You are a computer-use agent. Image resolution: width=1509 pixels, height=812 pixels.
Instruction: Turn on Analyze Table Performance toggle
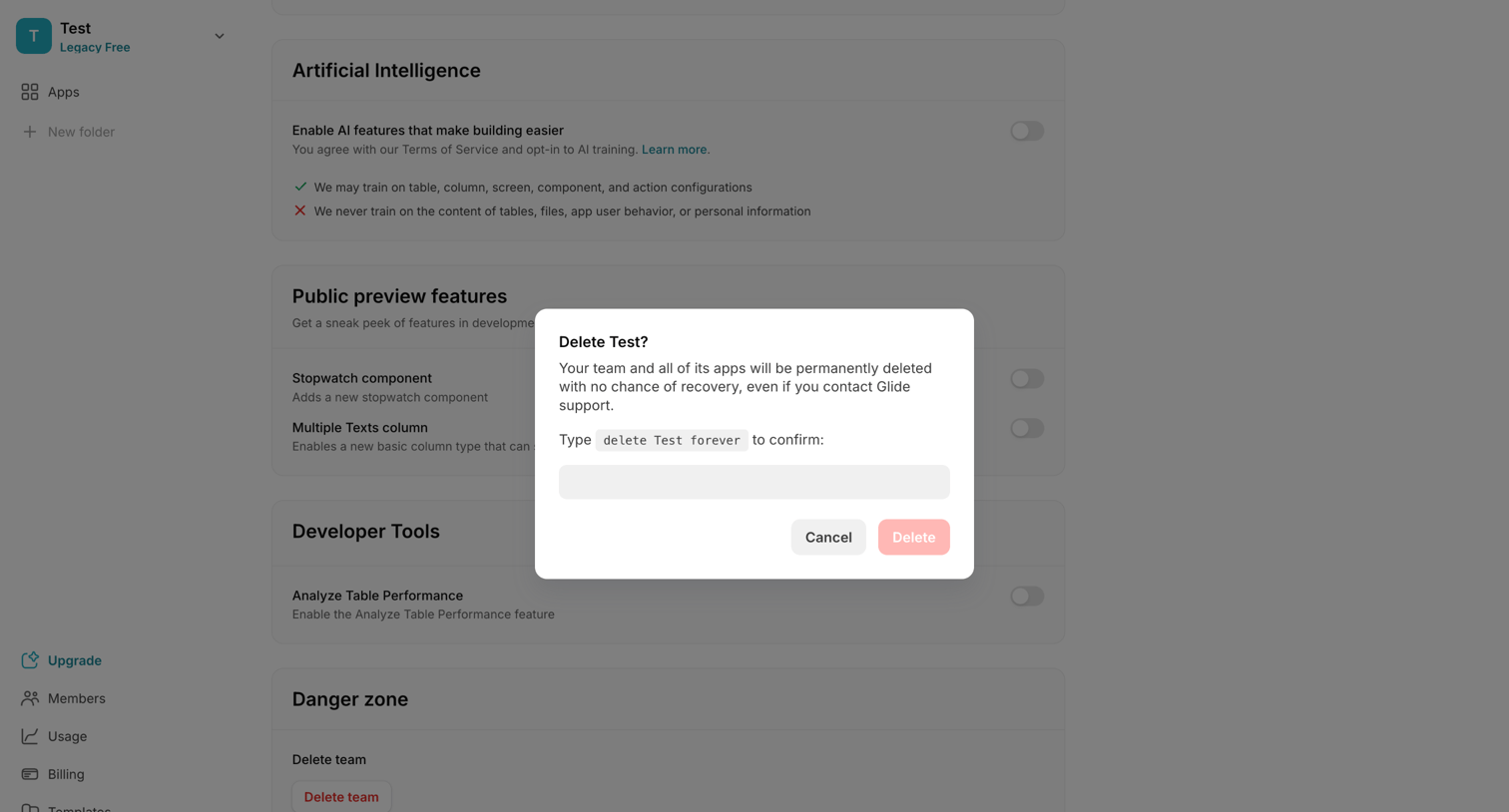tap(1027, 597)
